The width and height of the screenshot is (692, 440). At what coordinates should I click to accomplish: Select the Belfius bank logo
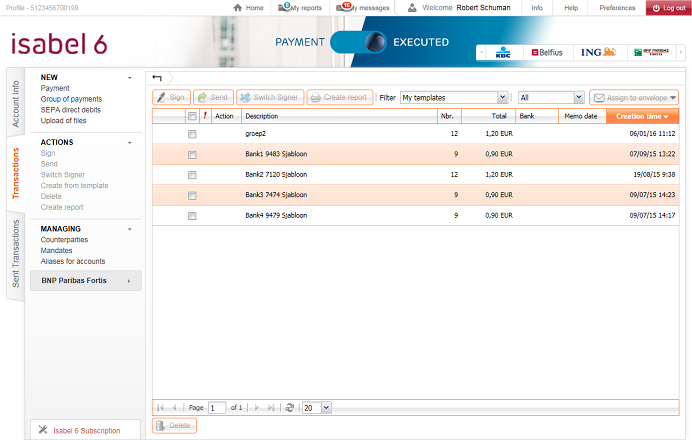click(547, 53)
